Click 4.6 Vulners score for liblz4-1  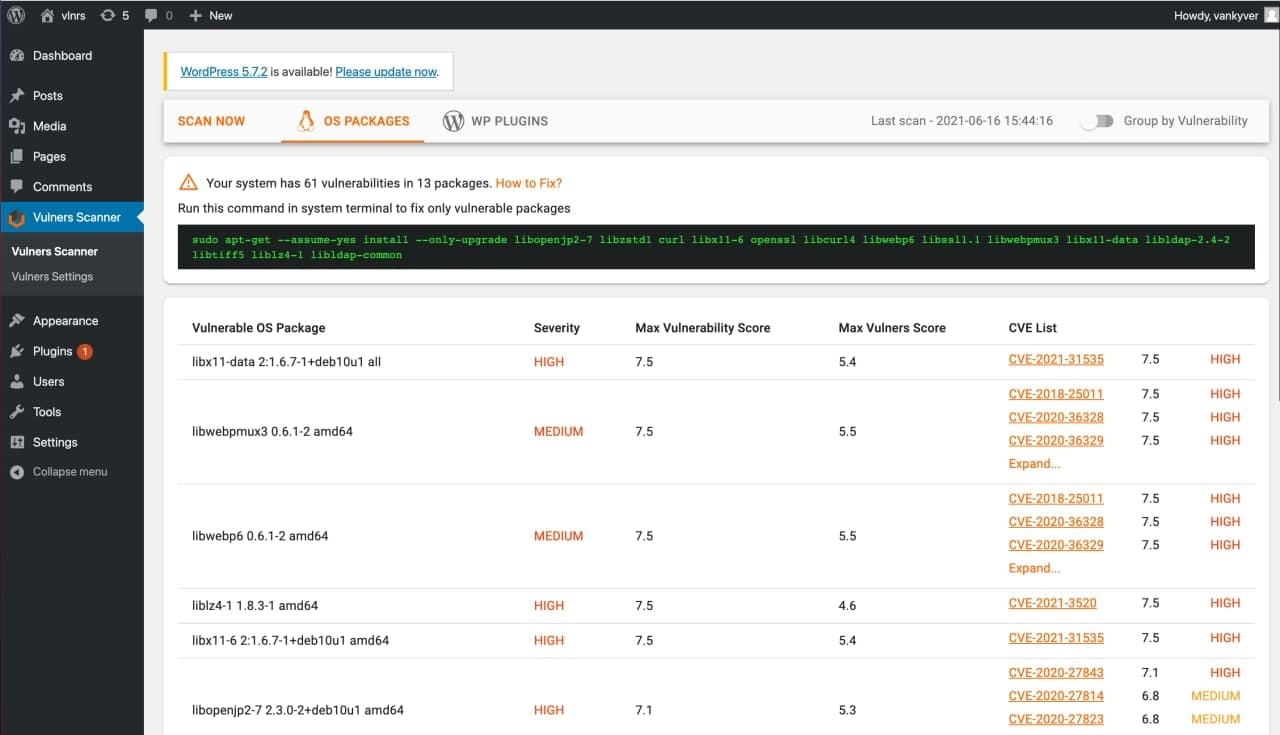tap(848, 606)
